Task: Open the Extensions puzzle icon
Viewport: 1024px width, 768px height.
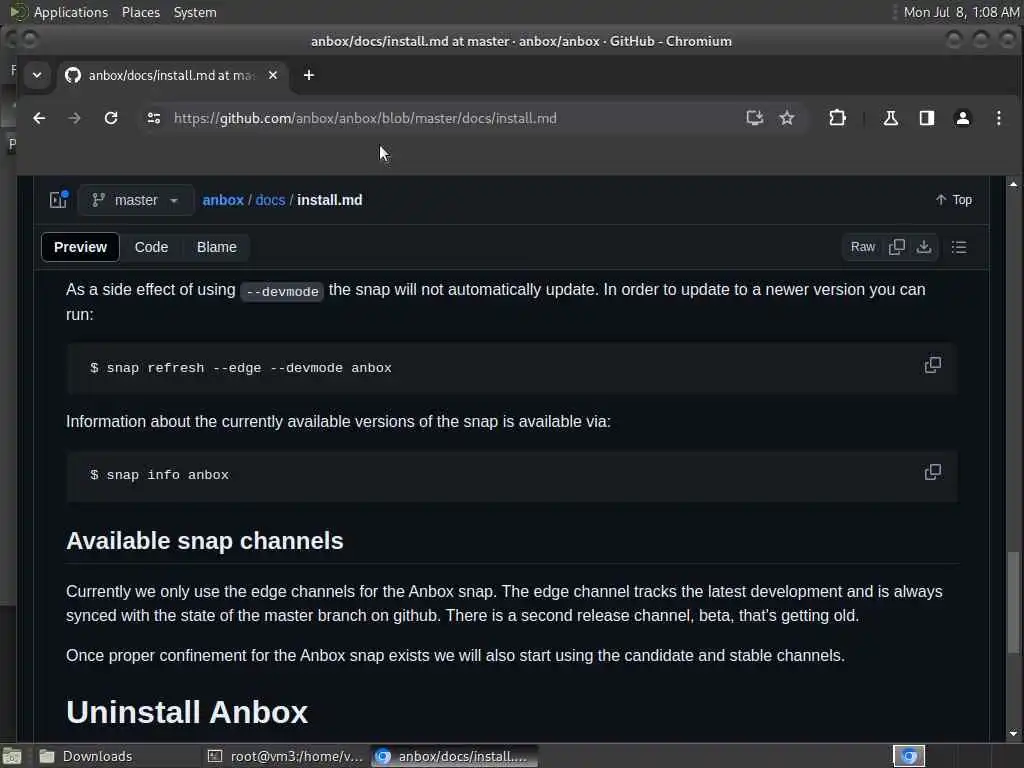Action: [837, 118]
